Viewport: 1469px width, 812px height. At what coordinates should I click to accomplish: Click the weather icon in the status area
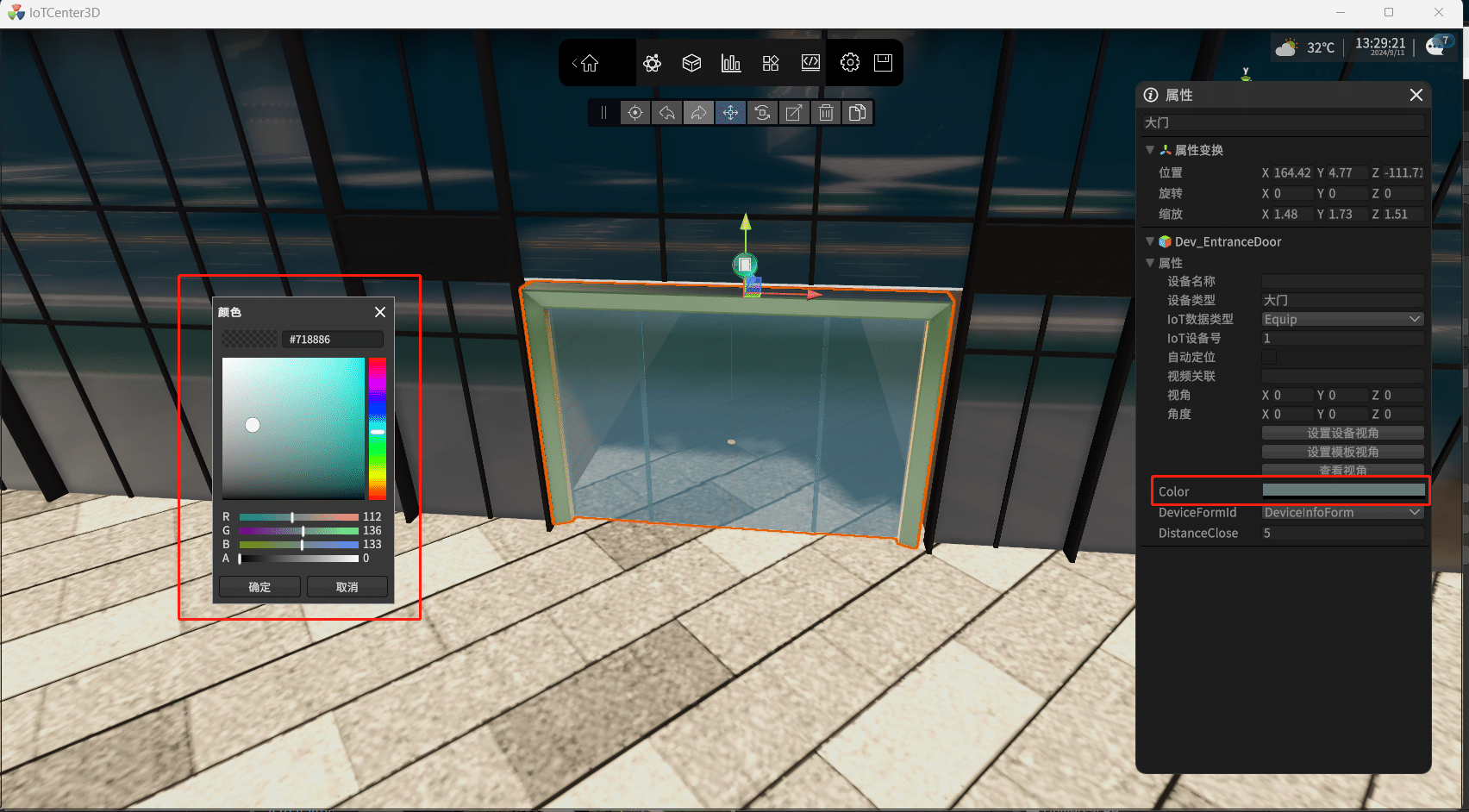pos(1286,47)
